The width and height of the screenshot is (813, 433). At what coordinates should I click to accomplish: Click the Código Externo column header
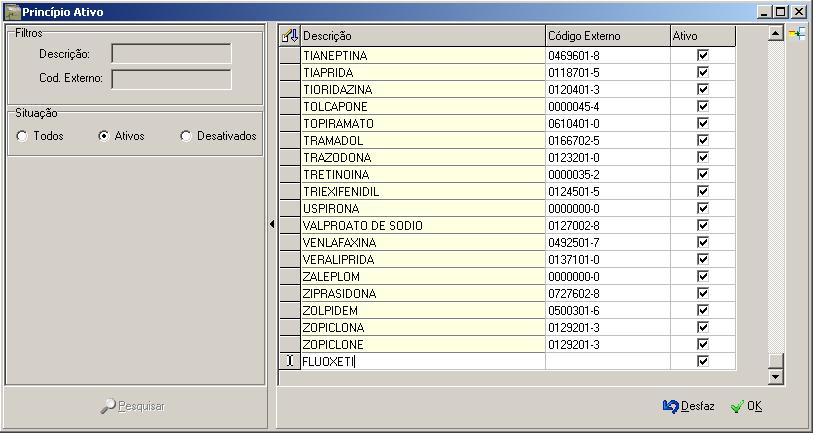click(608, 36)
